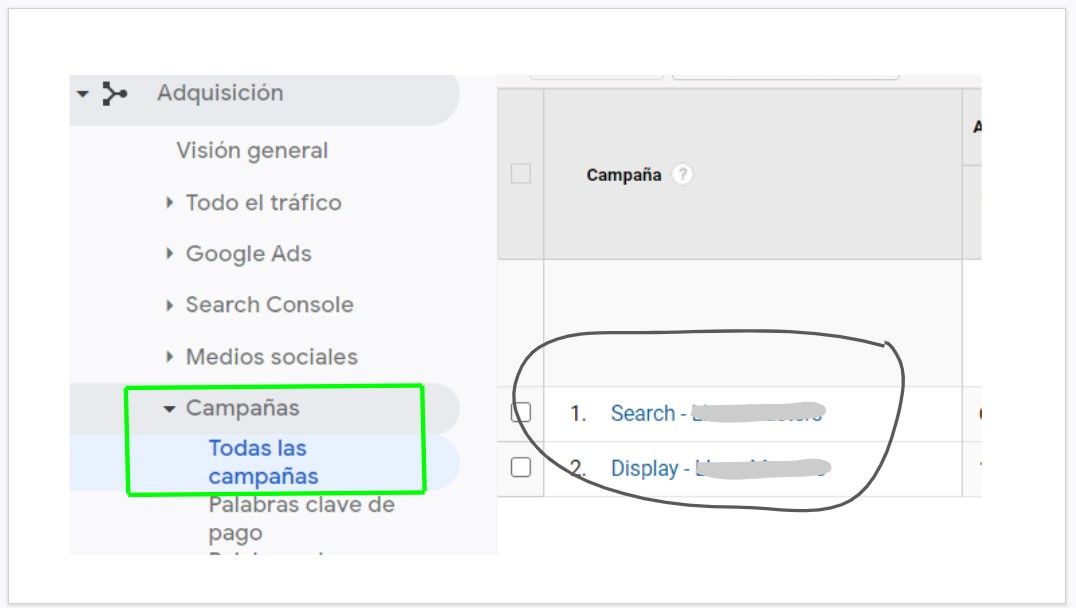Open Campañas from the navigation menu
The height and width of the screenshot is (608, 1076).
[244, 408]
